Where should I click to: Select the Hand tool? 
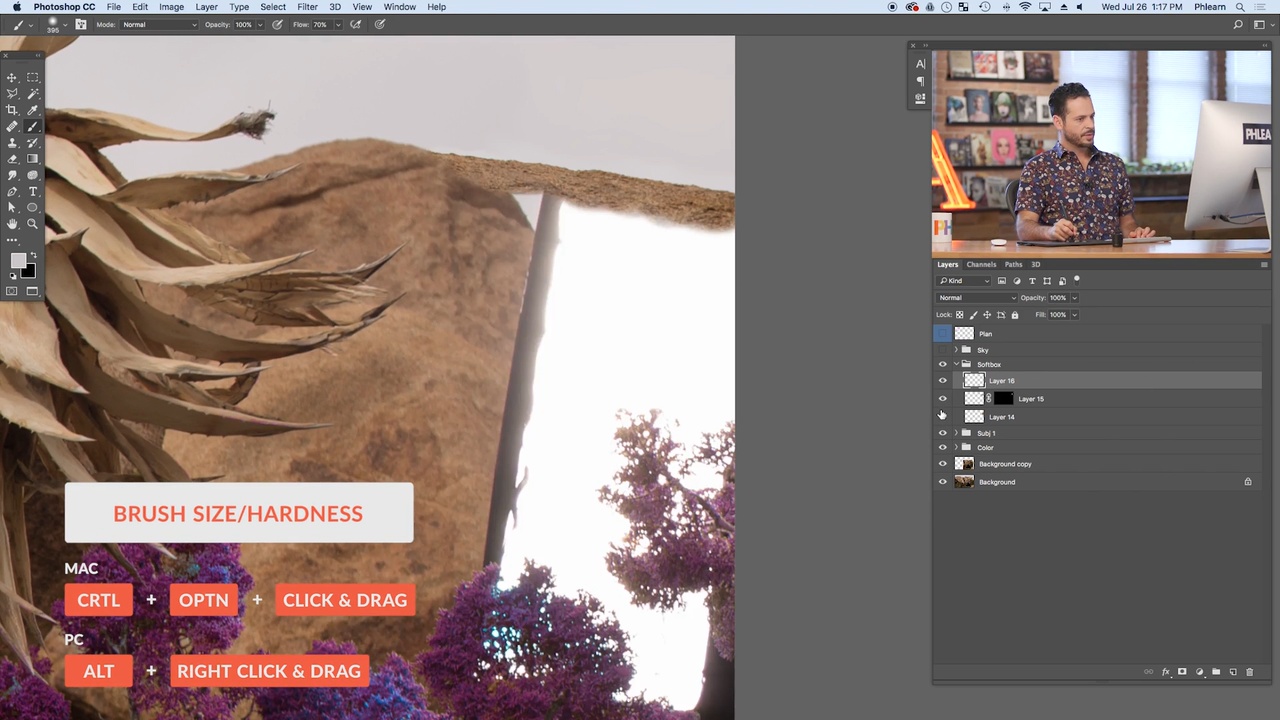click(12, 224)
